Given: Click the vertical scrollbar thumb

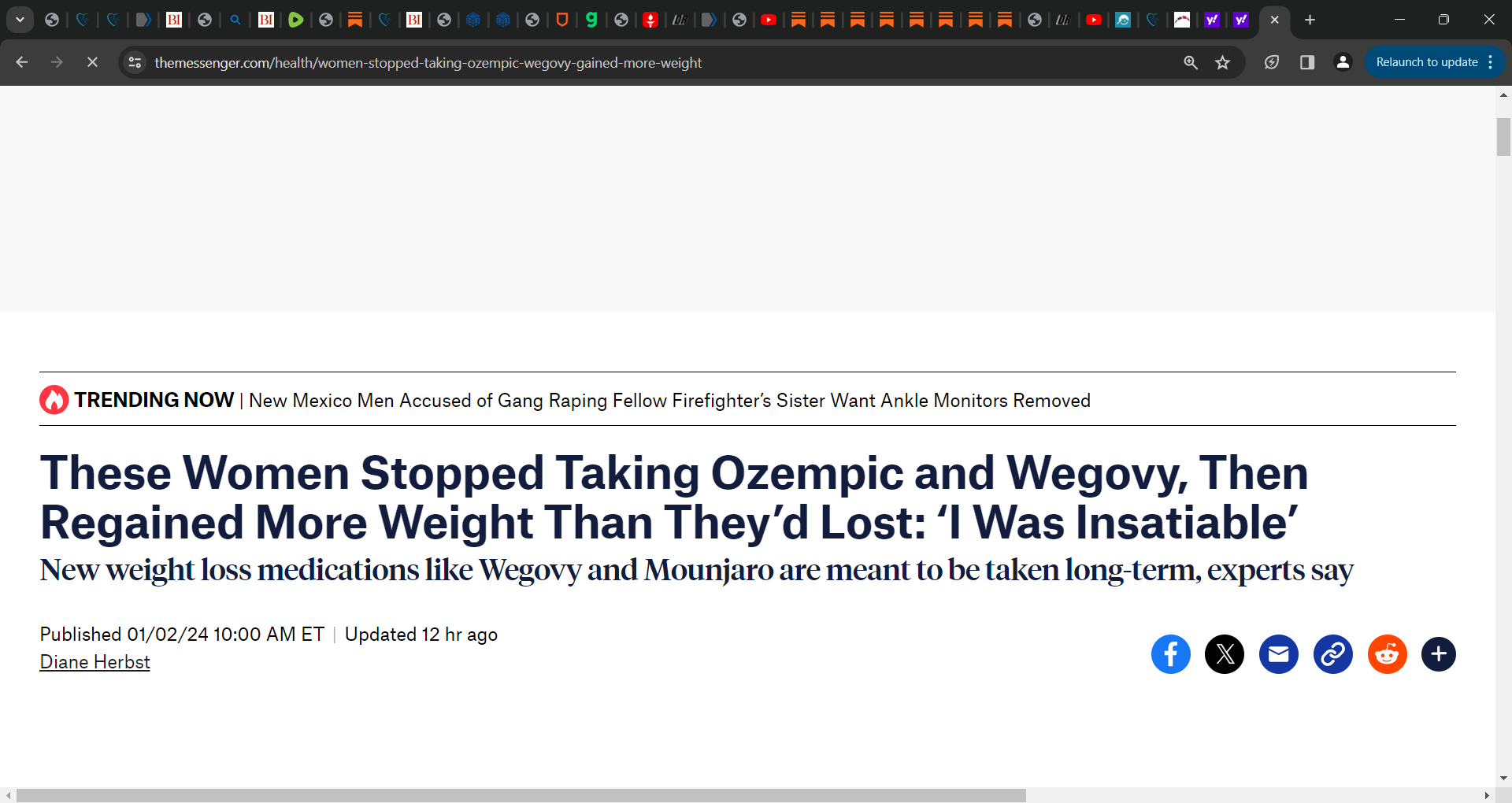Looking at the screenshot, I should point(1503,137).
